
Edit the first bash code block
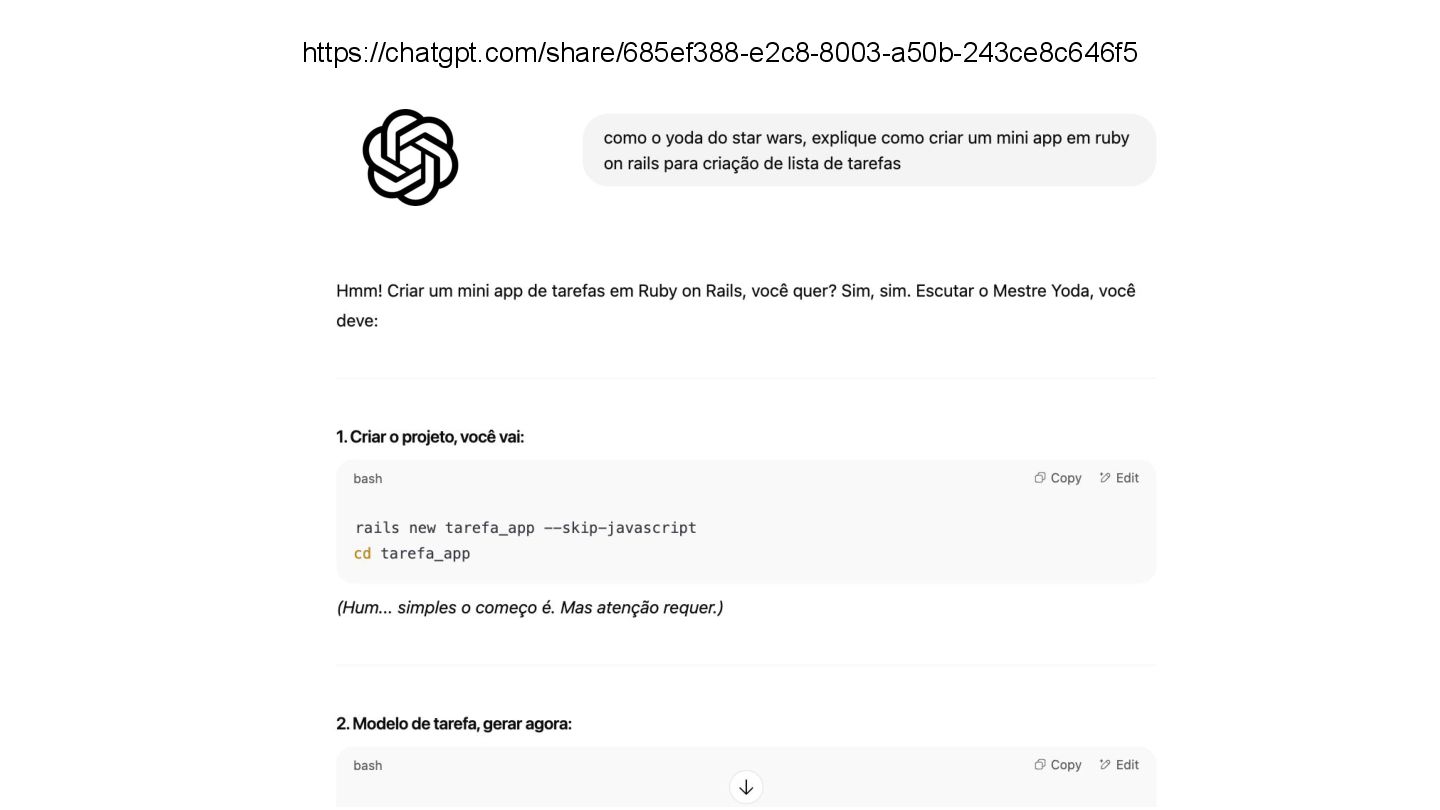[1119, 478]
